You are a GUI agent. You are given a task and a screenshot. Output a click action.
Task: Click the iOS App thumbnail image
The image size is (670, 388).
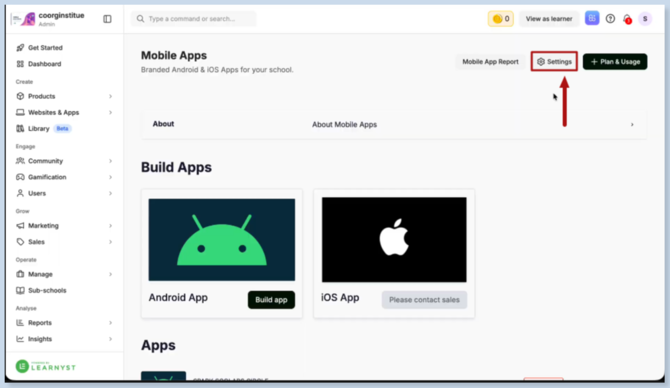[394, 240]
